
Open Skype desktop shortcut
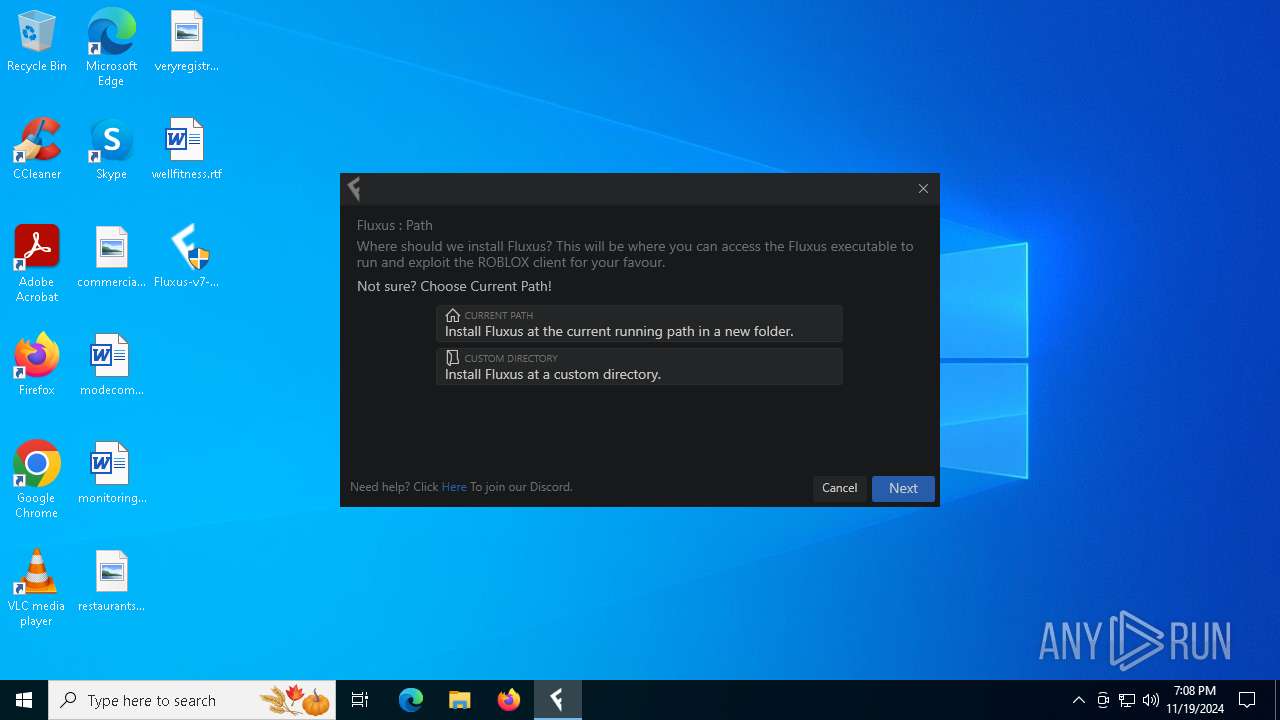[x=111, y=150]
